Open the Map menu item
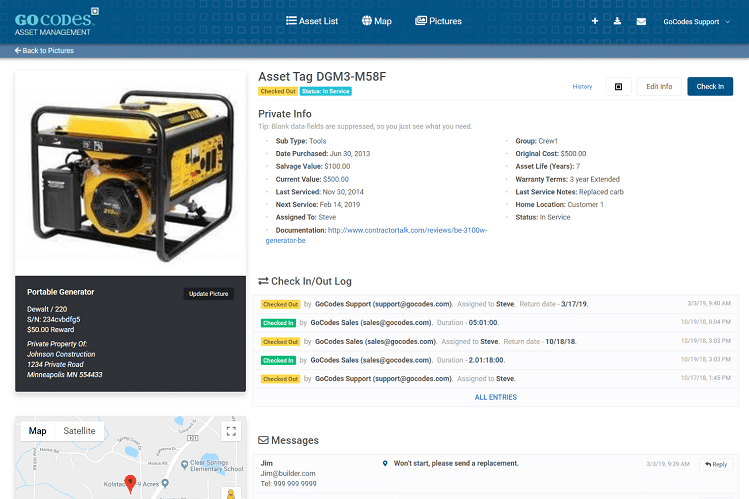This screenshot has height=499, width=749. (377, 21)
